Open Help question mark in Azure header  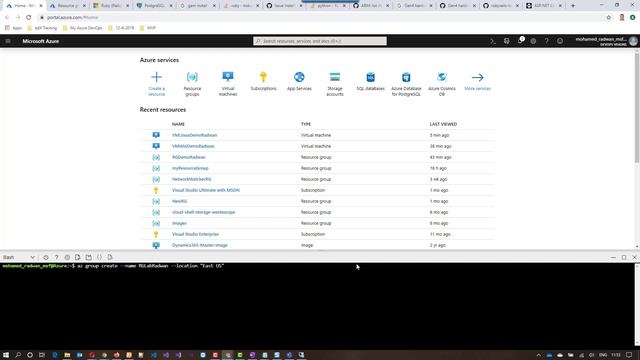547,41
